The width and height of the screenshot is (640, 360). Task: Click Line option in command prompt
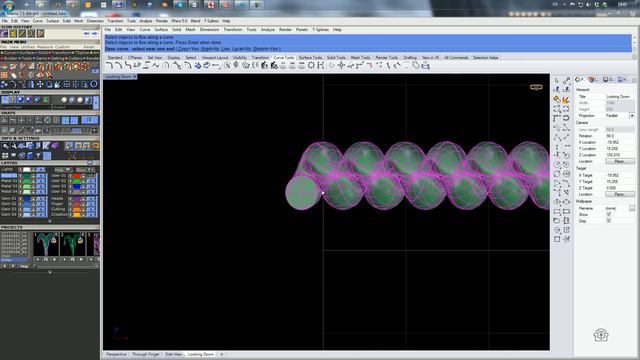(225, 49)
